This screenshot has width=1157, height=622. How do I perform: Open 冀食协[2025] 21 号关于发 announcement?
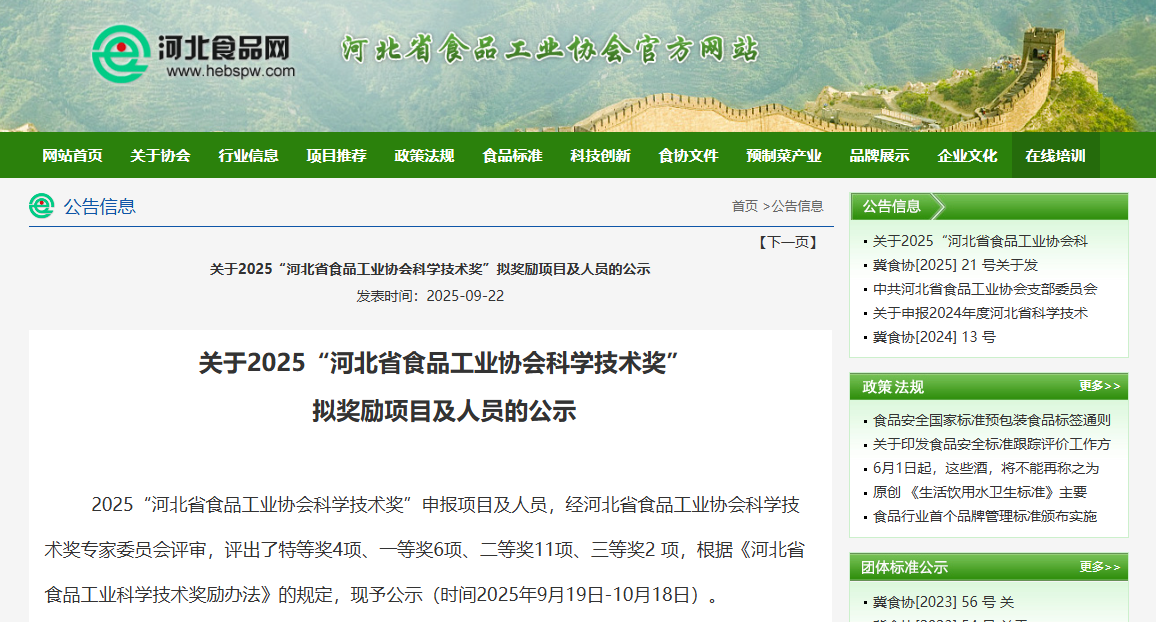(955, 265)
